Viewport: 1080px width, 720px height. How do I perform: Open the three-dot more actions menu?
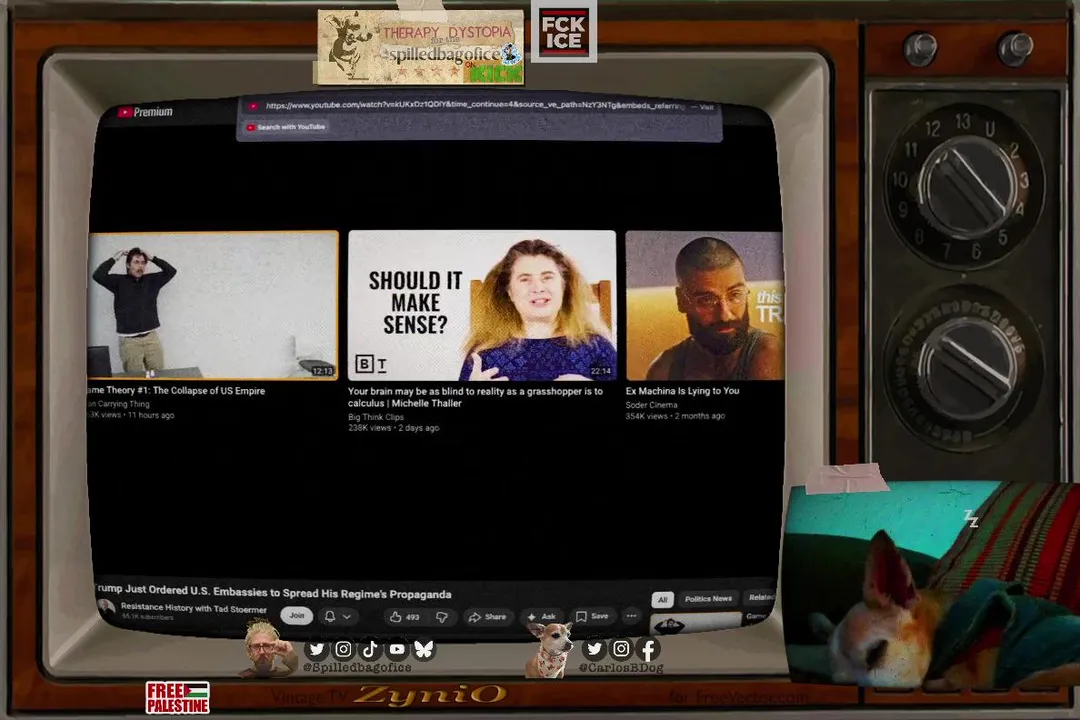coord(632,616)
